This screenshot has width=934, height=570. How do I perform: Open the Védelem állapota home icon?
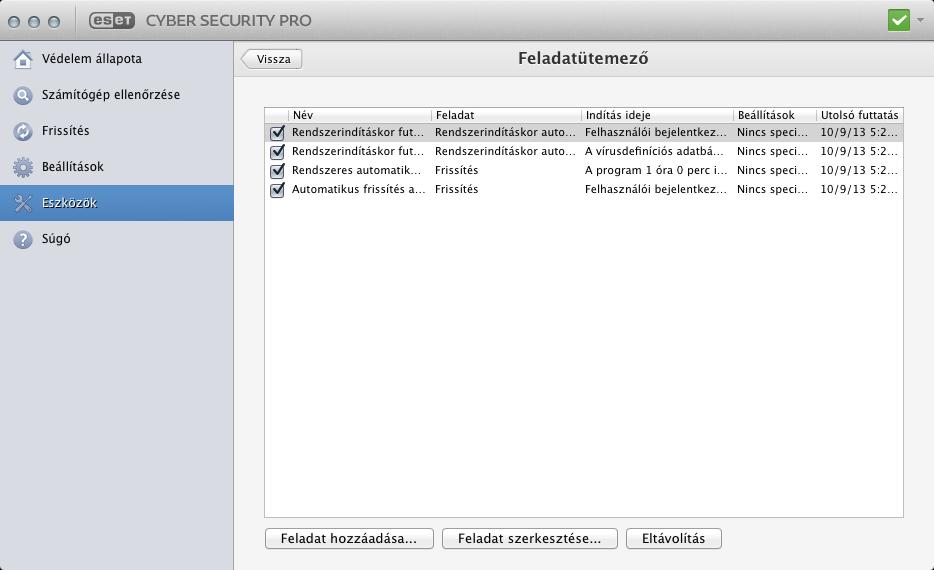(23, 59)
